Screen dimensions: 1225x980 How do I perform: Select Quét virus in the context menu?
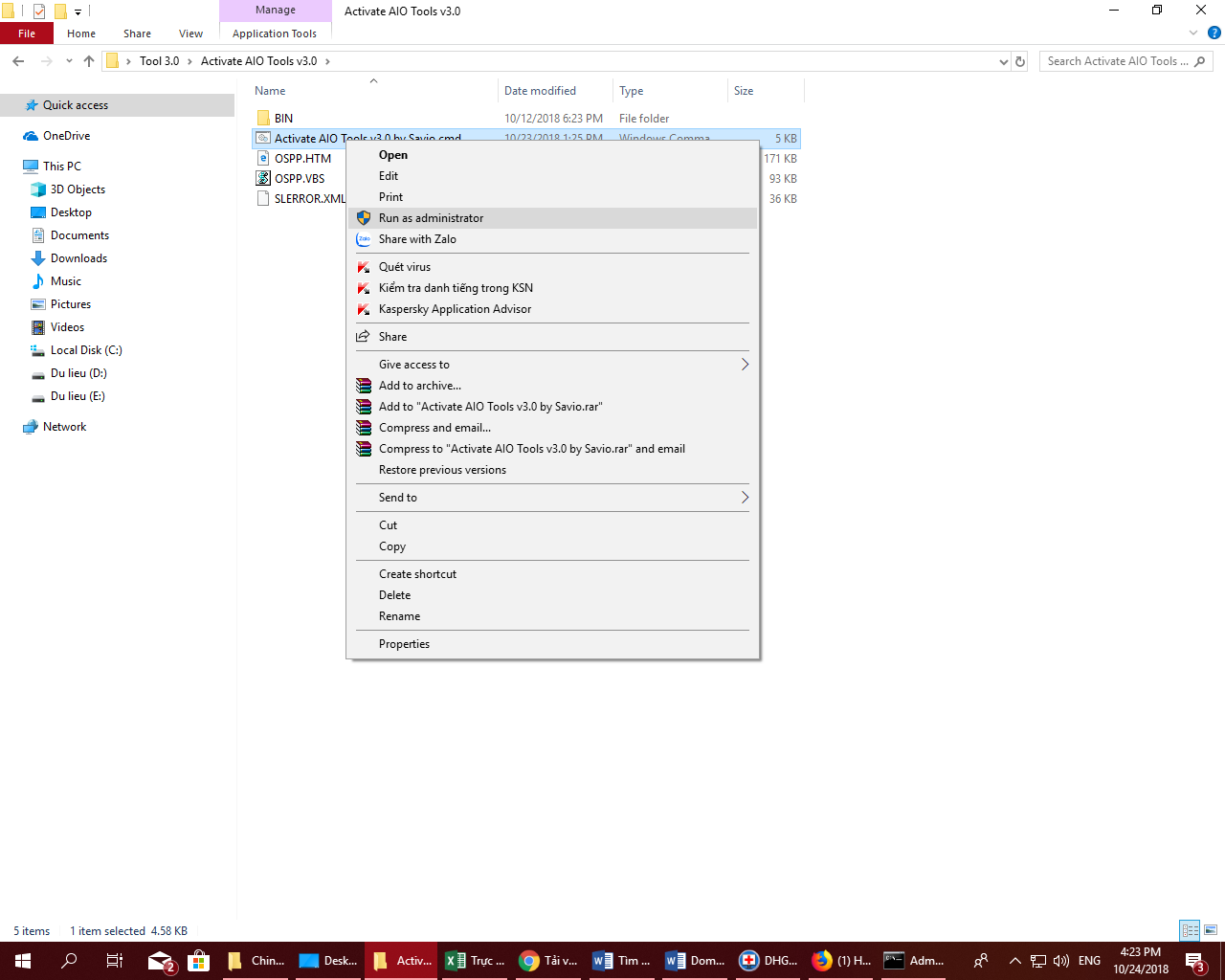406,266
